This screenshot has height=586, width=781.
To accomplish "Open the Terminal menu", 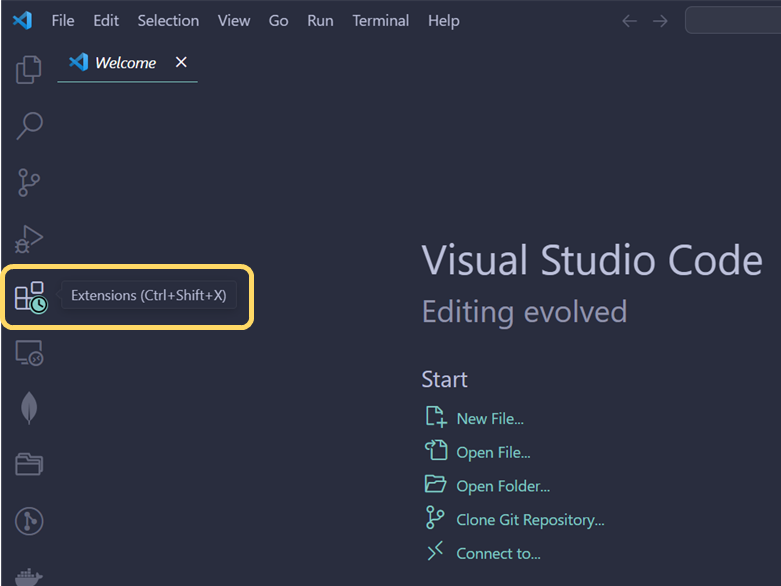I will point(381,20).
